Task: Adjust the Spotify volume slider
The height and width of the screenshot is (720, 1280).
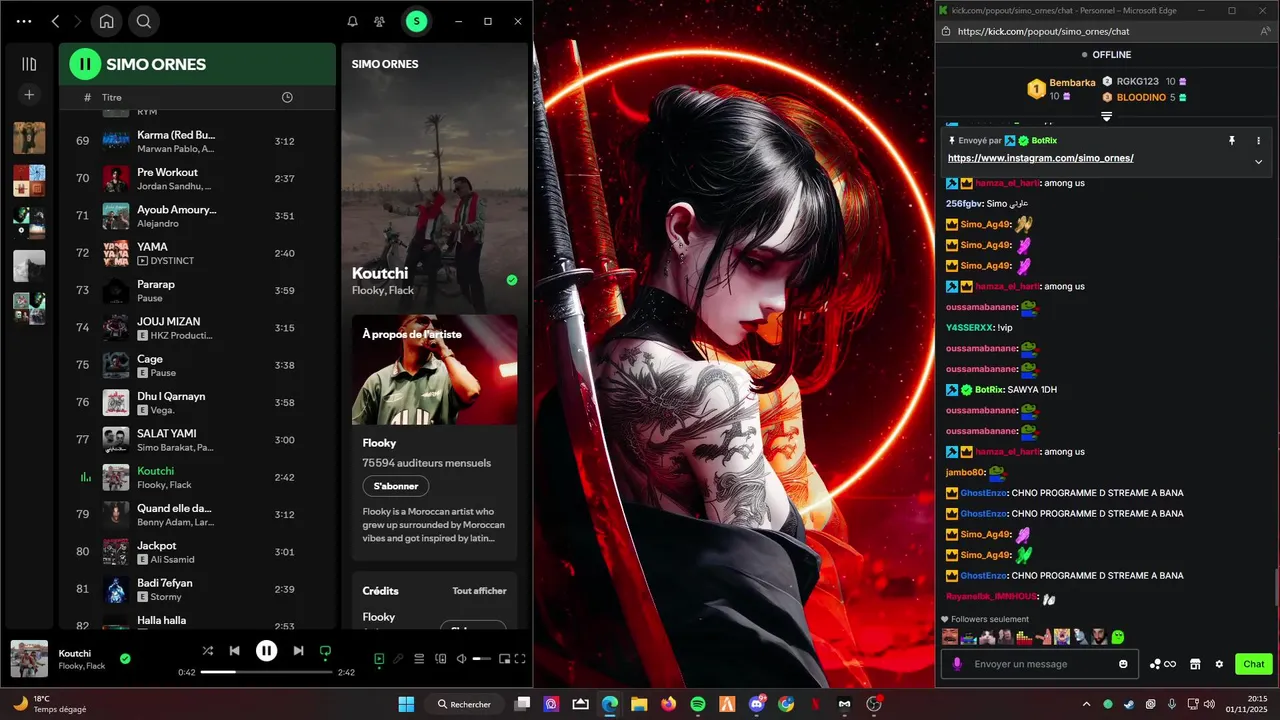Action: [482, 659]
